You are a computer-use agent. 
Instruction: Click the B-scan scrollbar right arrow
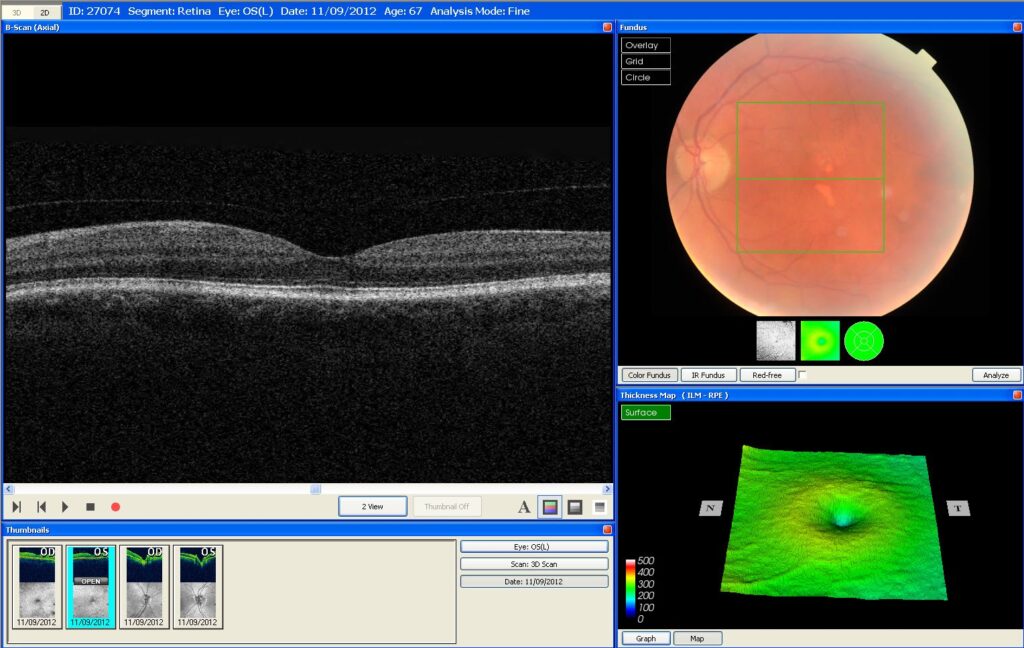click(x=607, y=489)
